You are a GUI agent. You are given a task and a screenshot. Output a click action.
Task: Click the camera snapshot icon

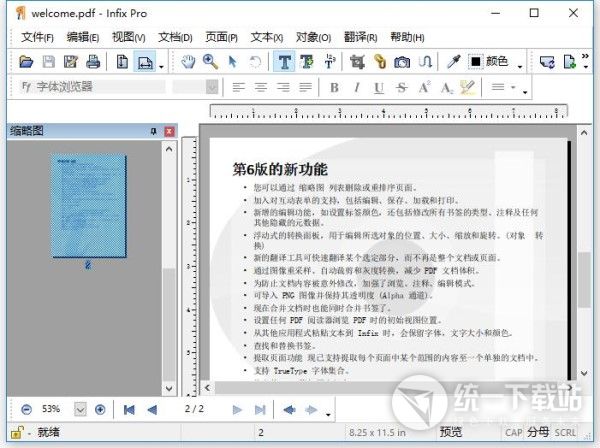click(401, 62)
